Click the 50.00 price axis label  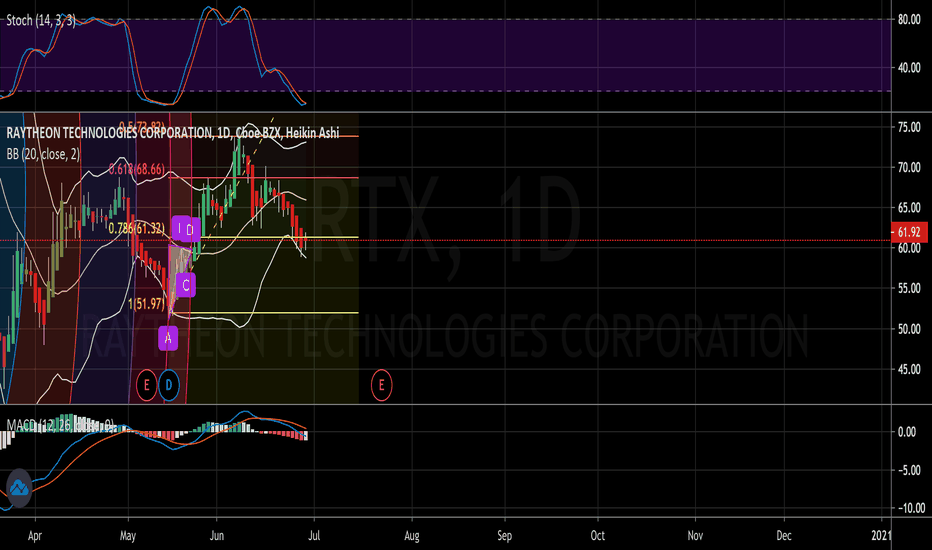909,329
